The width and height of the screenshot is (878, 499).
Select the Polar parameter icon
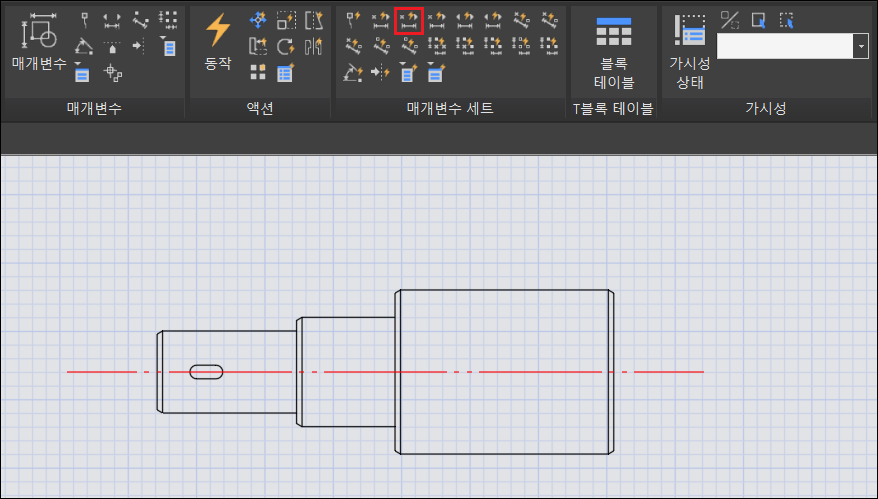[x=141, y=21]
